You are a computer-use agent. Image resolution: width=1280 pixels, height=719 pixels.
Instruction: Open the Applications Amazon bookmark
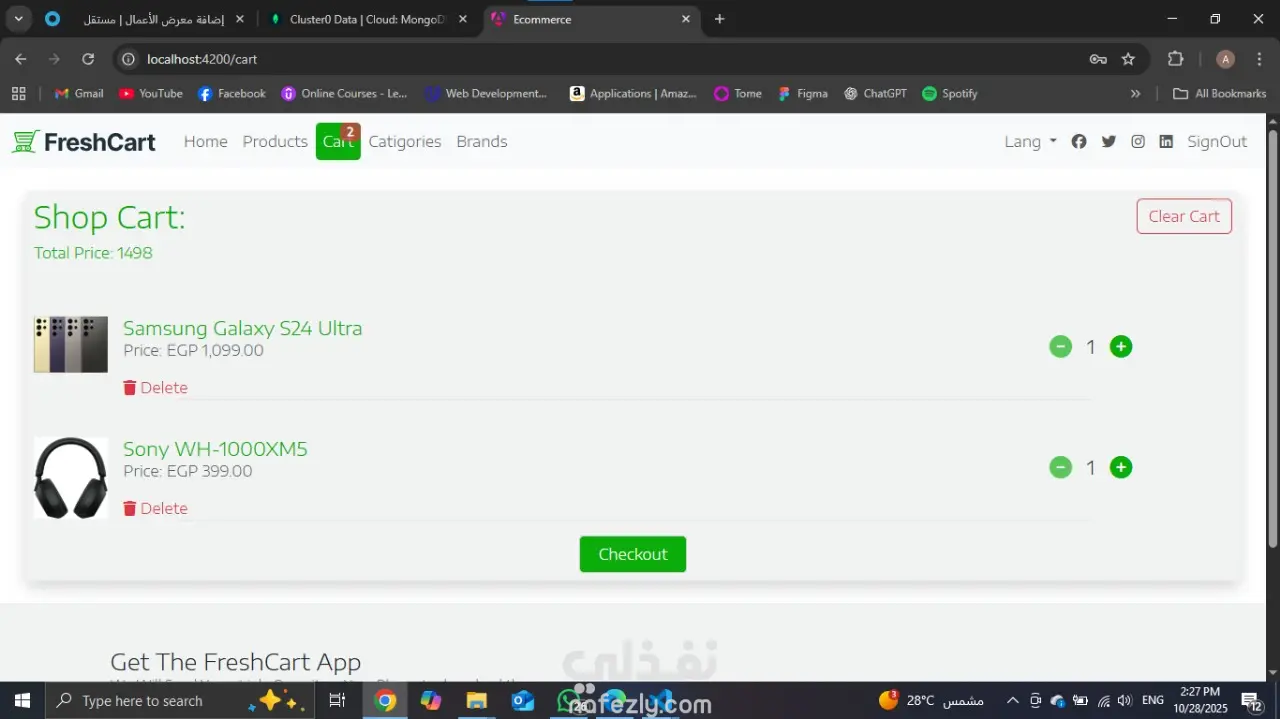633,93
